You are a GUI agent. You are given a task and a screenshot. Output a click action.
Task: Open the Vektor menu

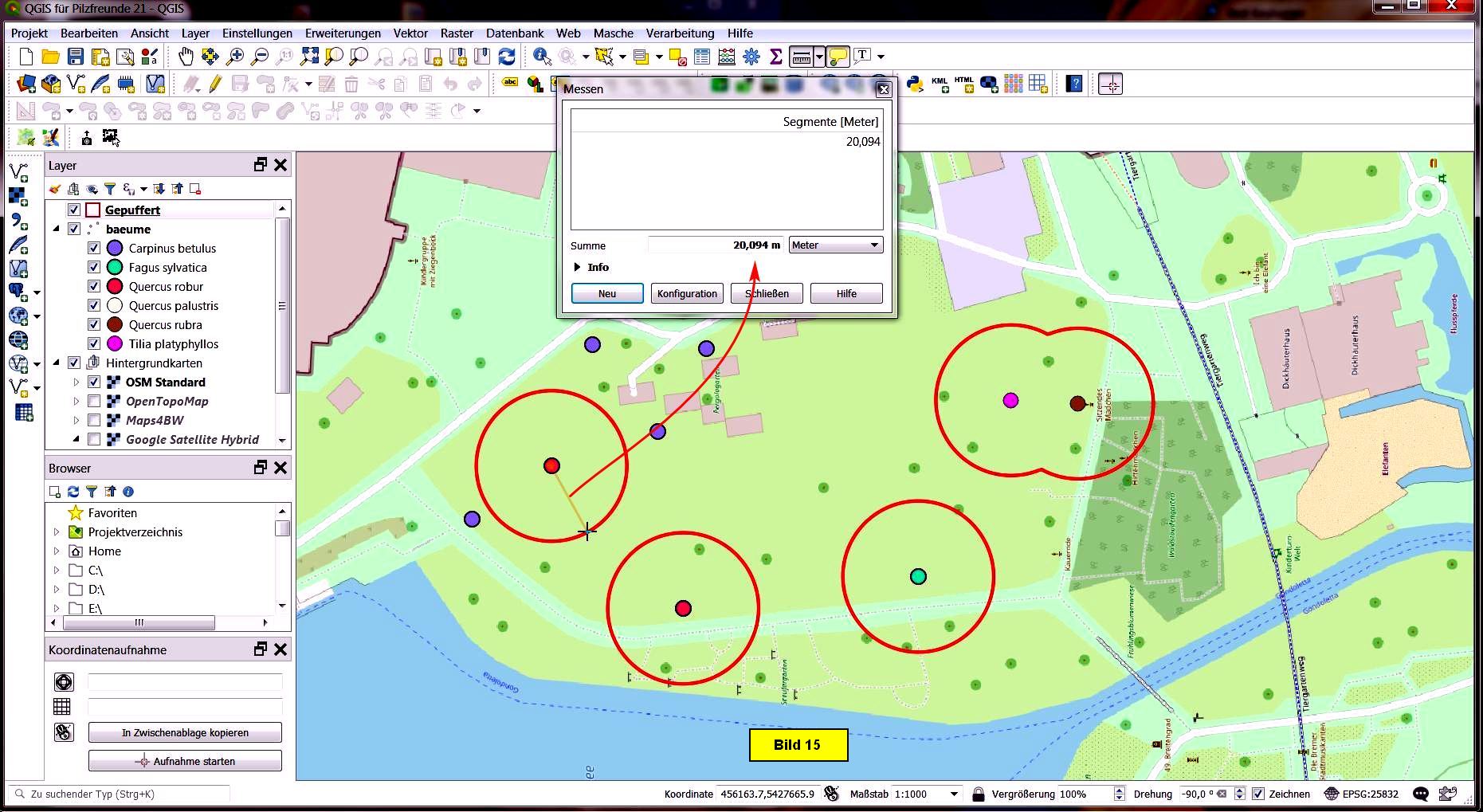click(x=410, y=33)
